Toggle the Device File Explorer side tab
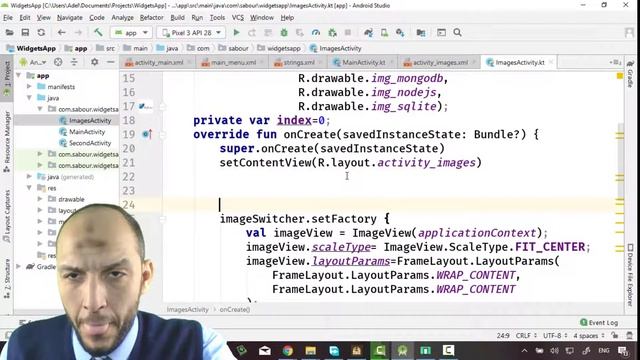The image size is (640, 360). click(x=630, y=275)
